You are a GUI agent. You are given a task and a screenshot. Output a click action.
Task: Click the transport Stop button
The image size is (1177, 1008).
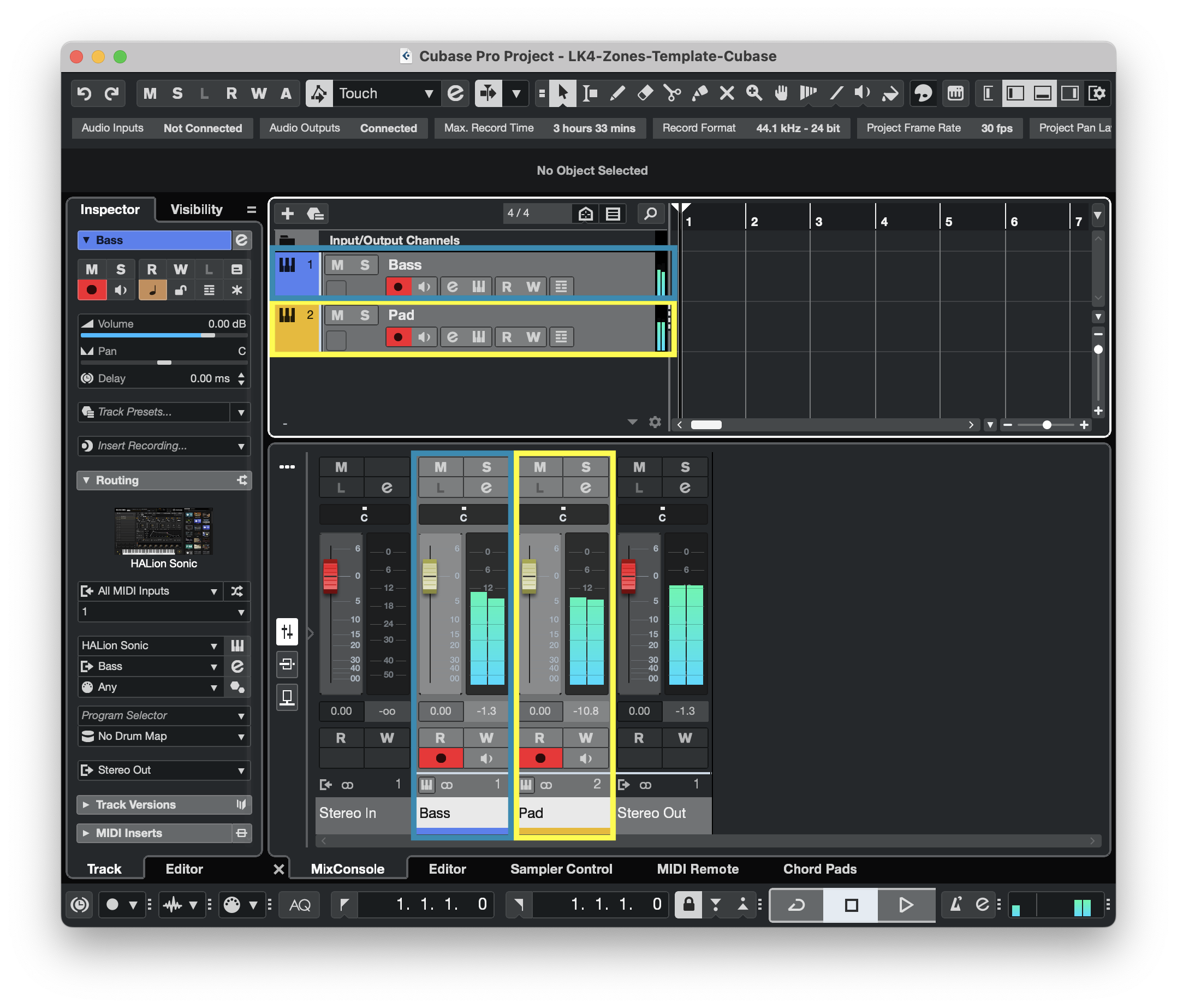[851, 905]
